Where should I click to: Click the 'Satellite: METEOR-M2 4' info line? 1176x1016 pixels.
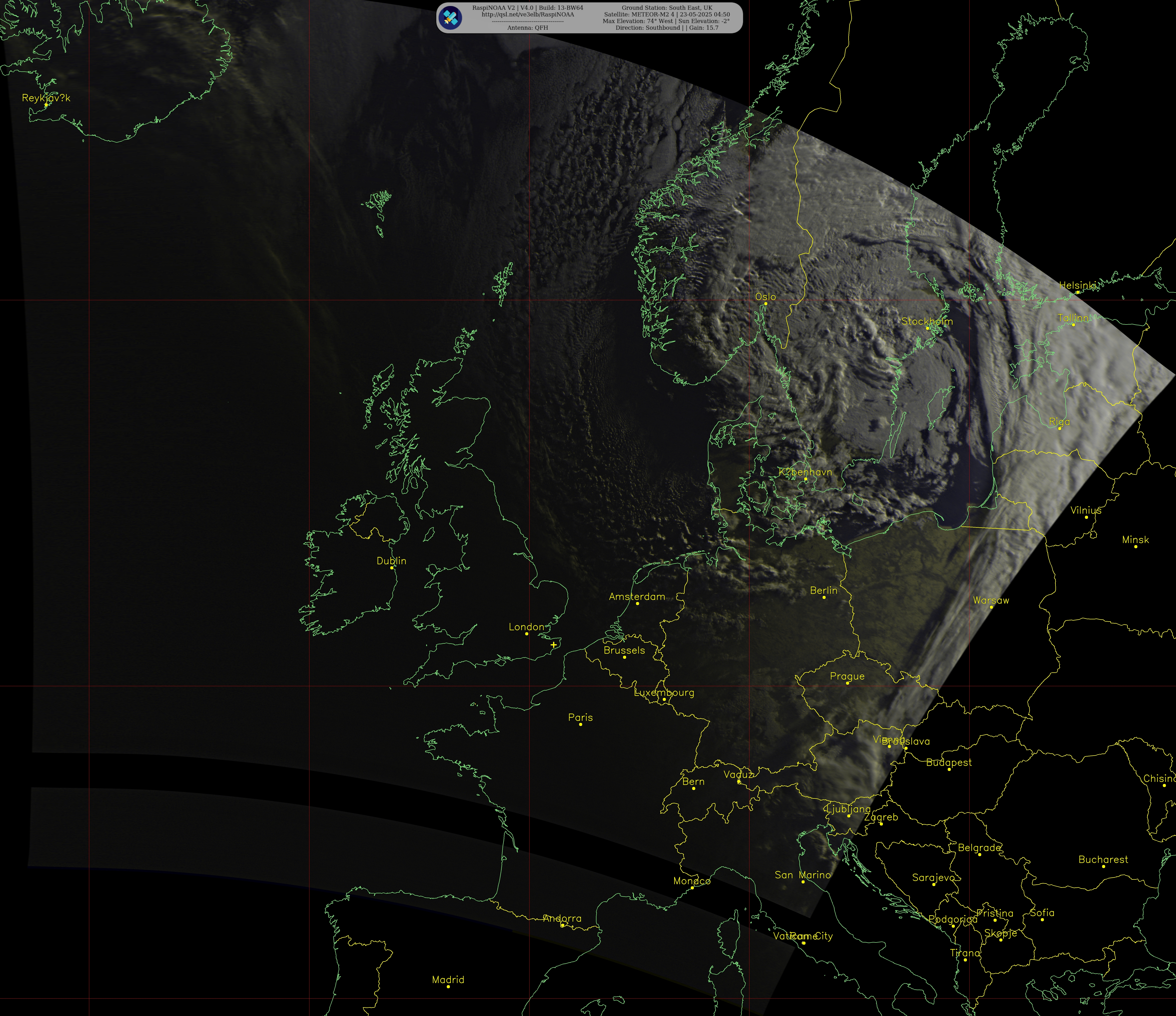tap(667, 15)
